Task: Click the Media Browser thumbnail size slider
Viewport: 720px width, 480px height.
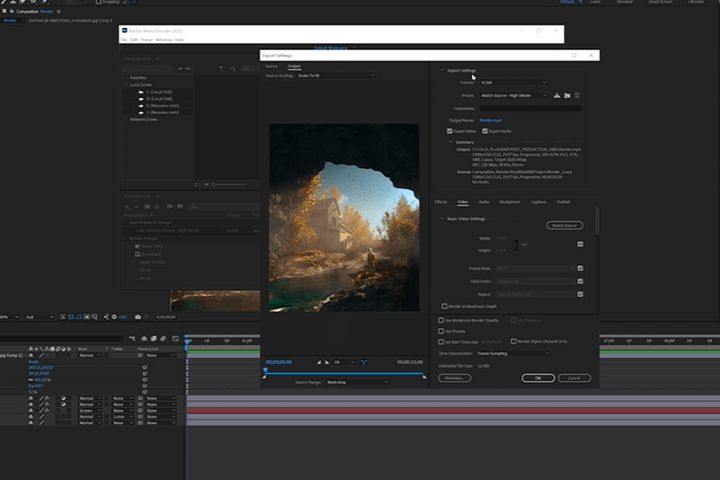Action: (229, 185)
